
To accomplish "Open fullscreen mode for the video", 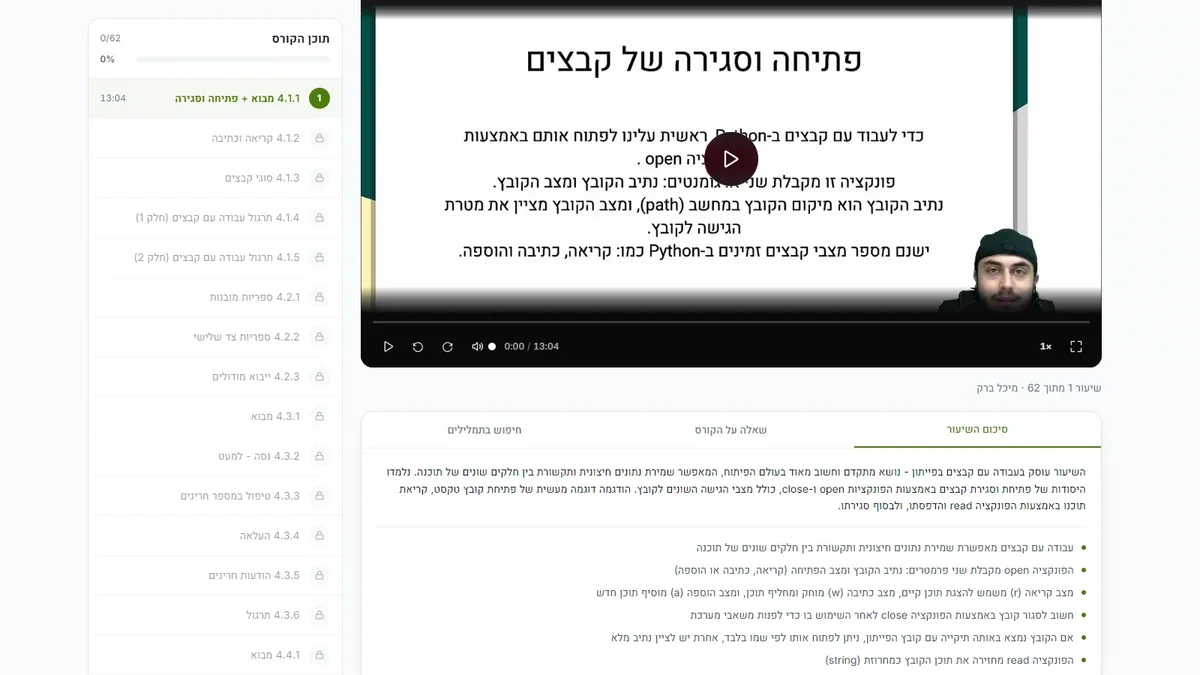I will point(1076,346).
